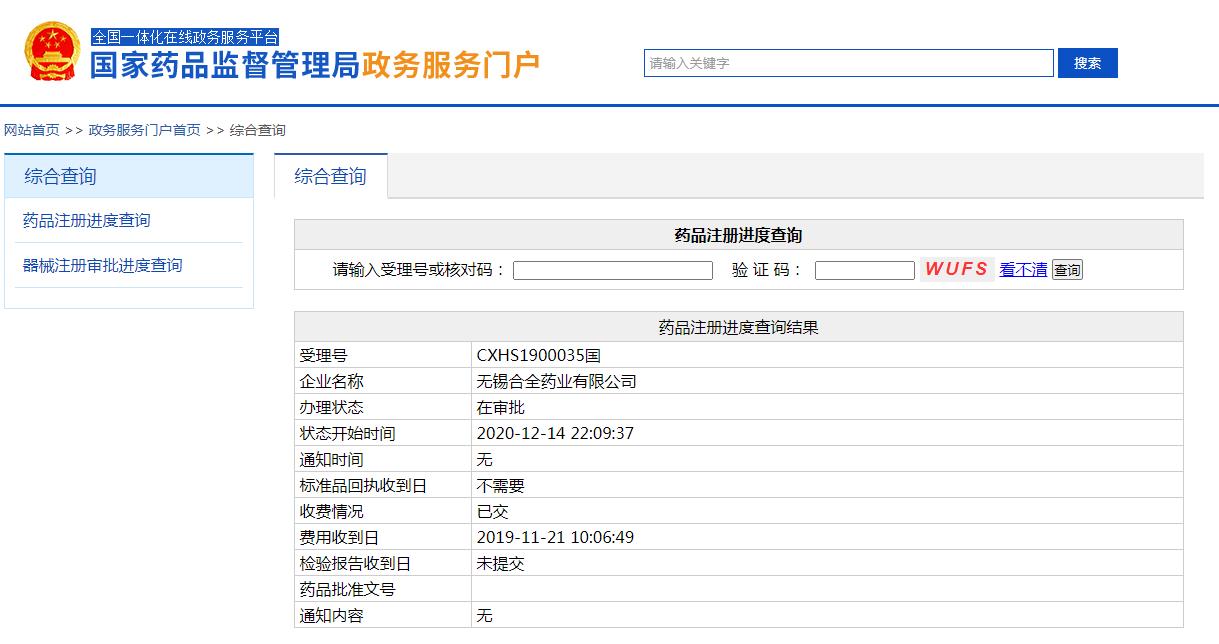This screenshot has height=644, width=1219.
Task: Open 网站首页 breadcrumb link
Action: click(x=32, y=130)
